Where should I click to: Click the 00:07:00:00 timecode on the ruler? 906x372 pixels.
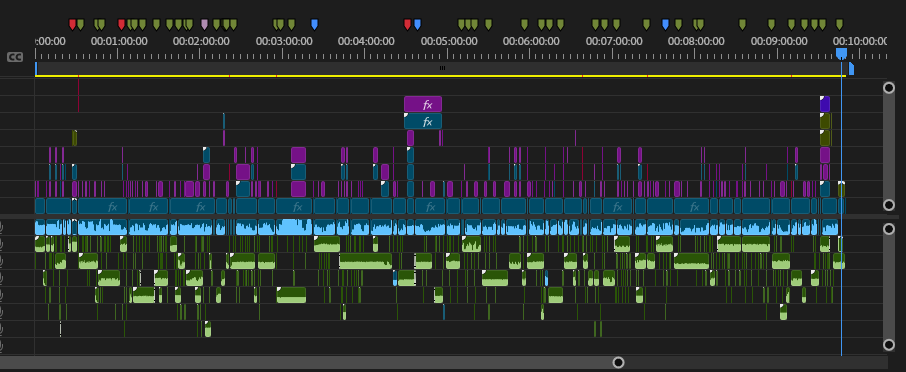614,42
